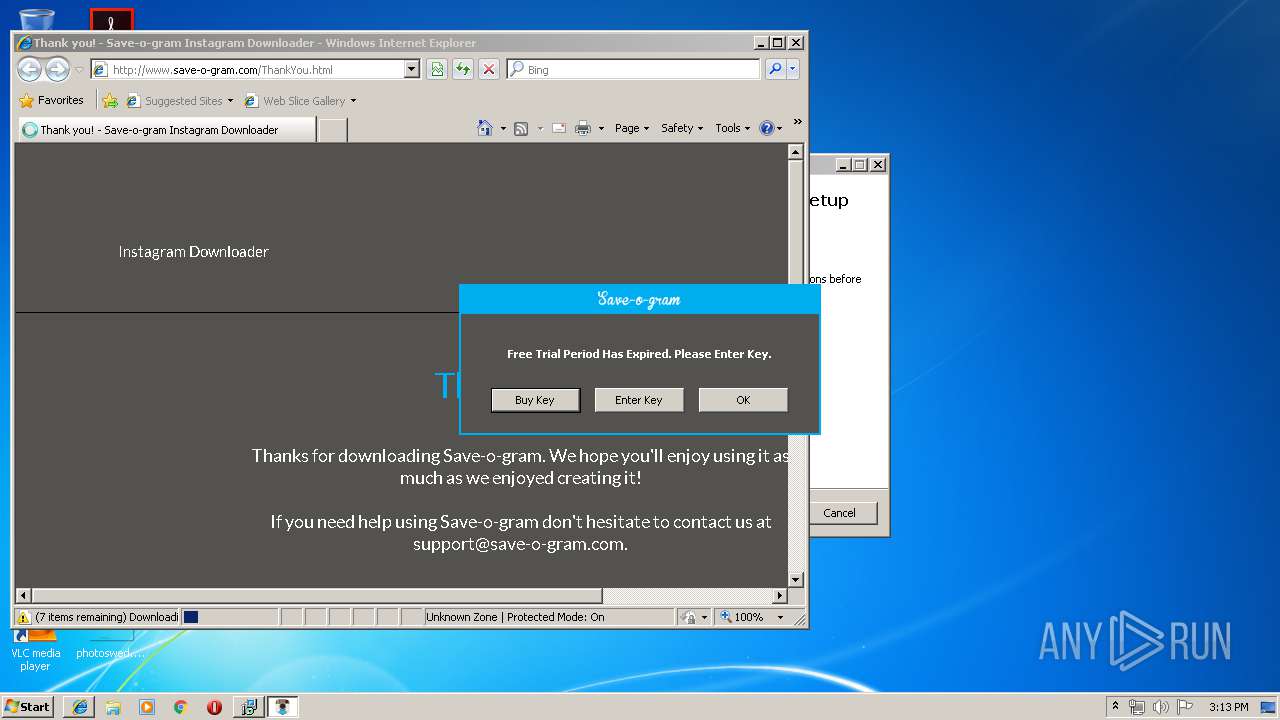Click the search magnifier button
The height and width of the screenshot is (720, 1280).
[775, 69]
